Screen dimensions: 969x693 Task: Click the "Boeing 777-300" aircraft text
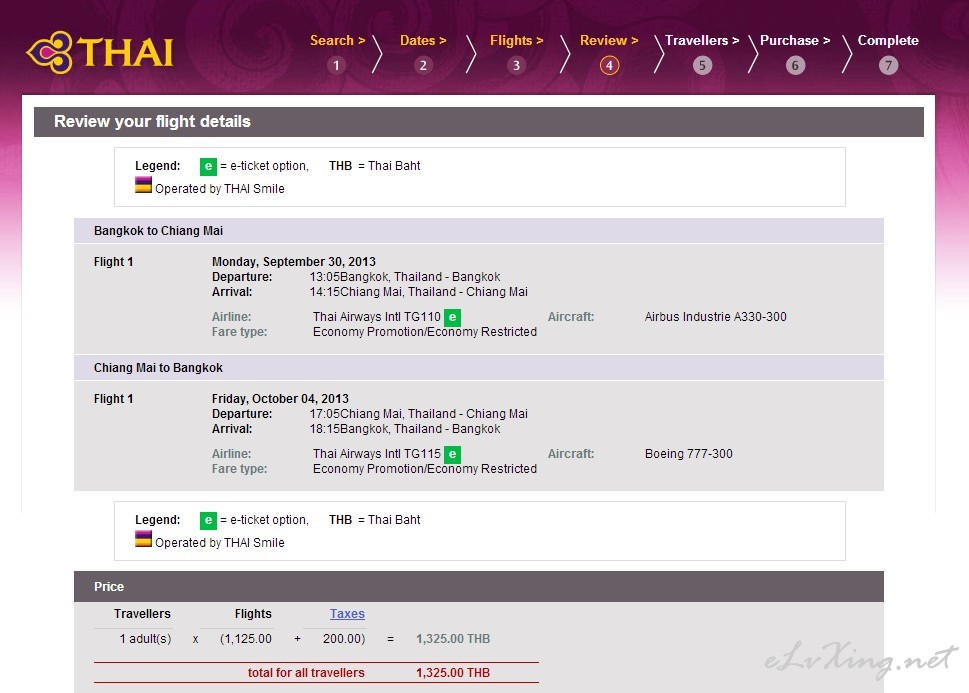click(x=688, y=454)
